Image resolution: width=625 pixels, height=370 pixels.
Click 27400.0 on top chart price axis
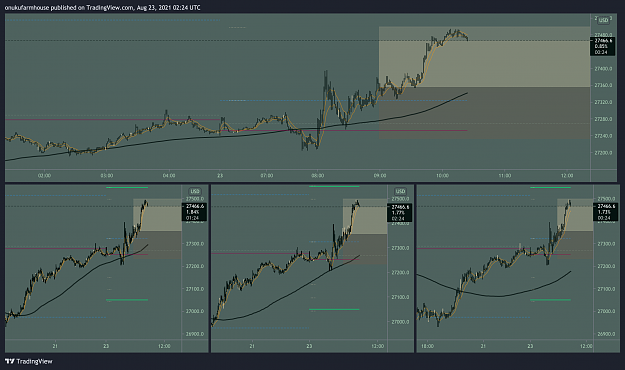pyautogui.click(x=603, y=69)
